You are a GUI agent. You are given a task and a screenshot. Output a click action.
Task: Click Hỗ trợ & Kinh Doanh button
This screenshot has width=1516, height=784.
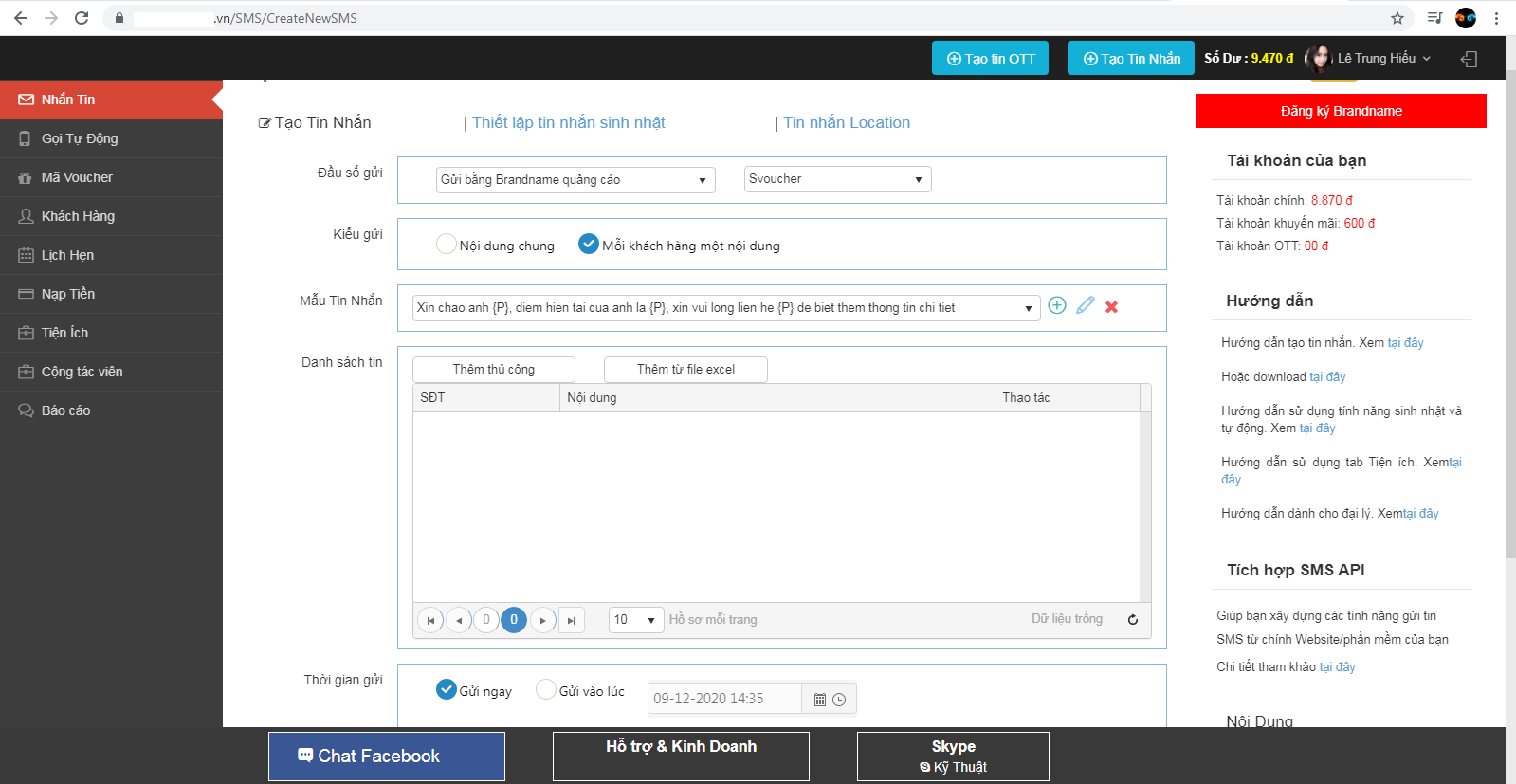click(681, 756)
